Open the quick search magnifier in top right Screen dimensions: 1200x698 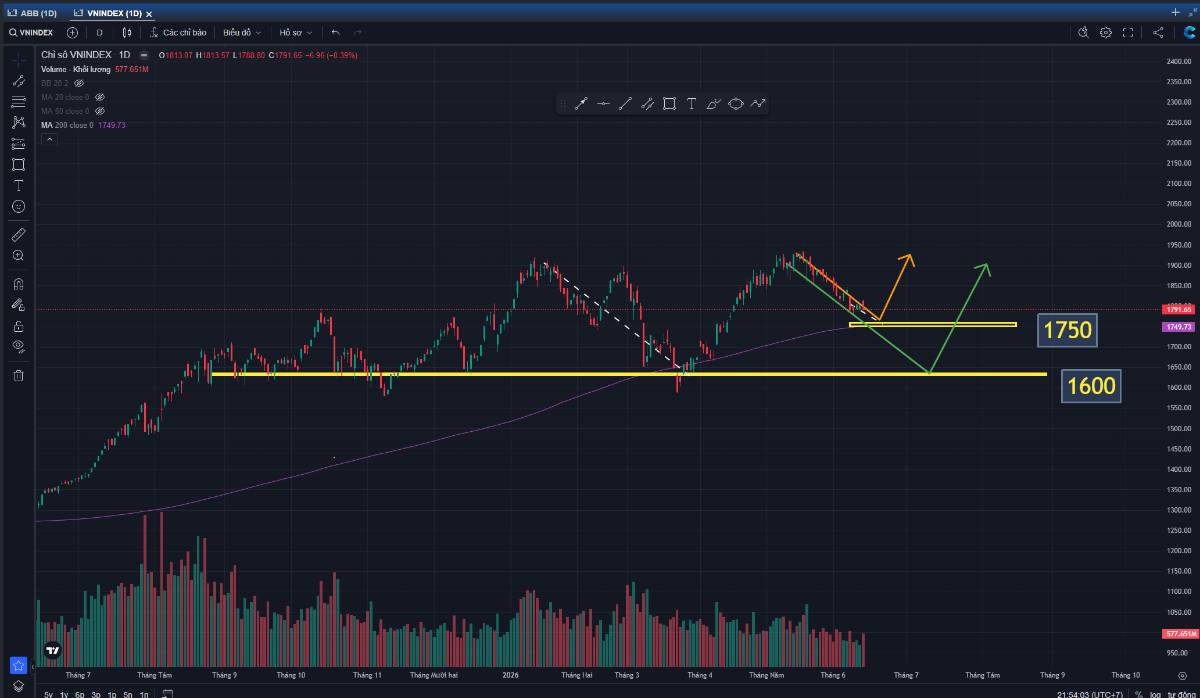point(1083,32)
